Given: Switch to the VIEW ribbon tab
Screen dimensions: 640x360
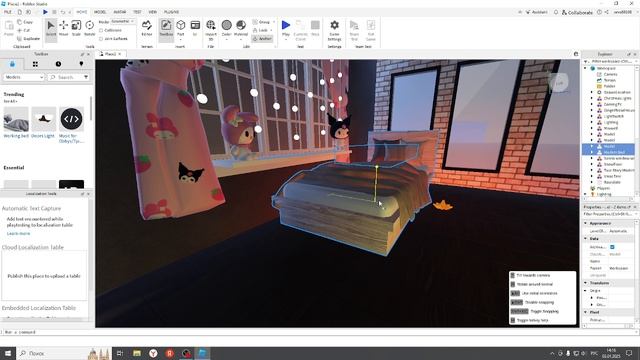Looking at the screenshot, I should [x=153, y=12].
